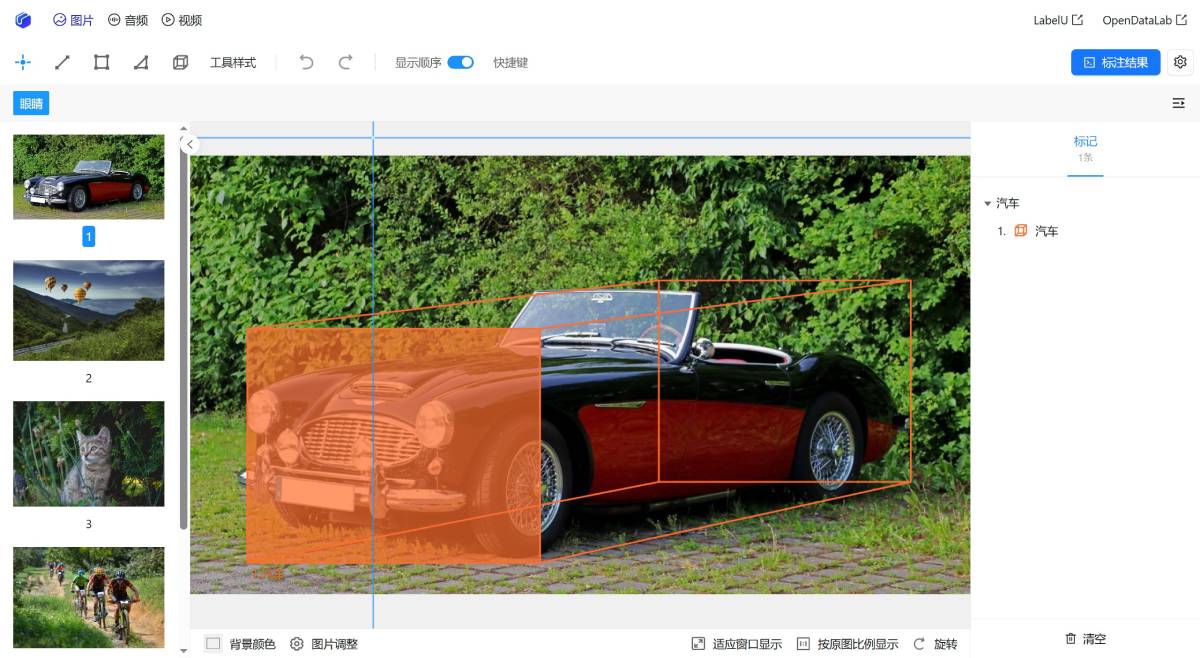The image size is (1200, 658).
Task: Switch to the 视频 tab
Action: coord(182,20)
